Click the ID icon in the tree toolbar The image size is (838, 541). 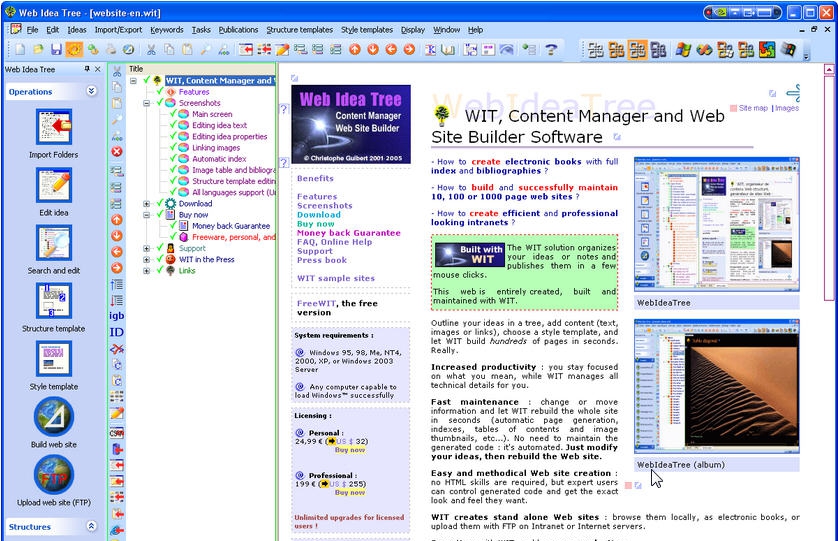coord(117,332)
